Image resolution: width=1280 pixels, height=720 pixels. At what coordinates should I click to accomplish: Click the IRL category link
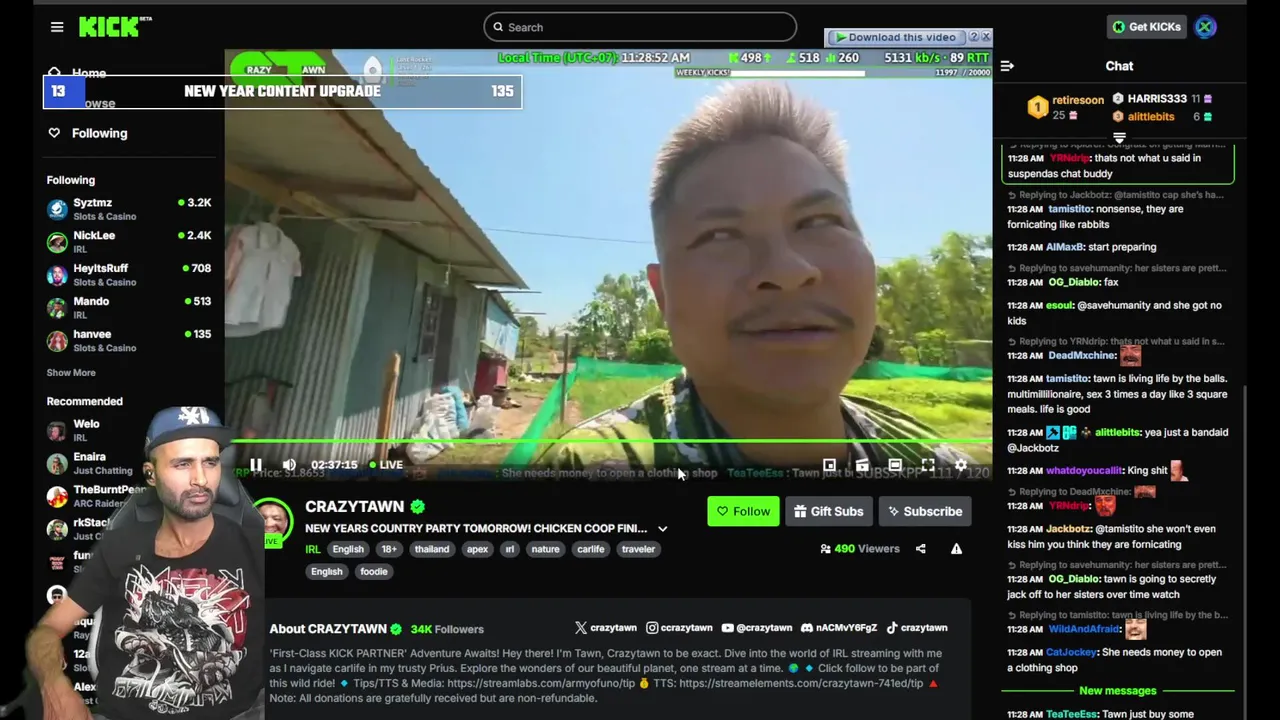click(x=313, y=549)
